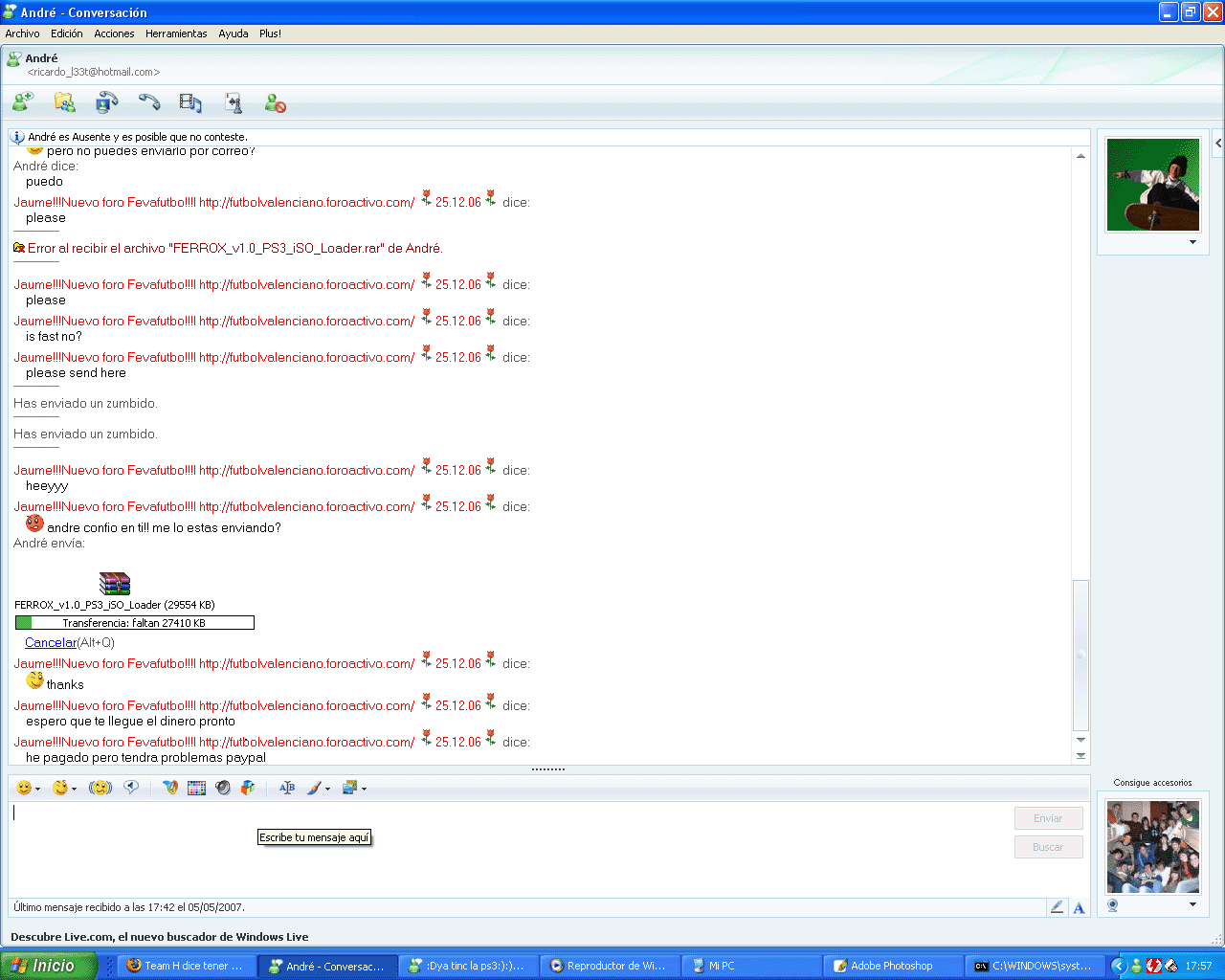Open the Live.com search promotion link
Screen dimensions: 1225x980
coord(160,937)
